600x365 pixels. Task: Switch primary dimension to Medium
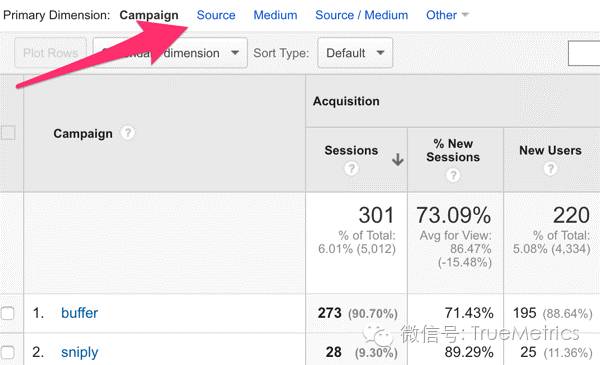(275, 15)
